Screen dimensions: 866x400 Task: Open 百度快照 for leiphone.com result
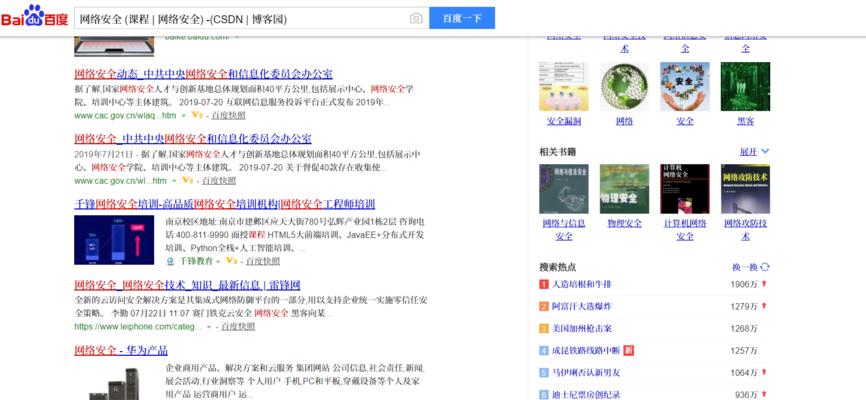pyautogui.click(x=238, y=327)
